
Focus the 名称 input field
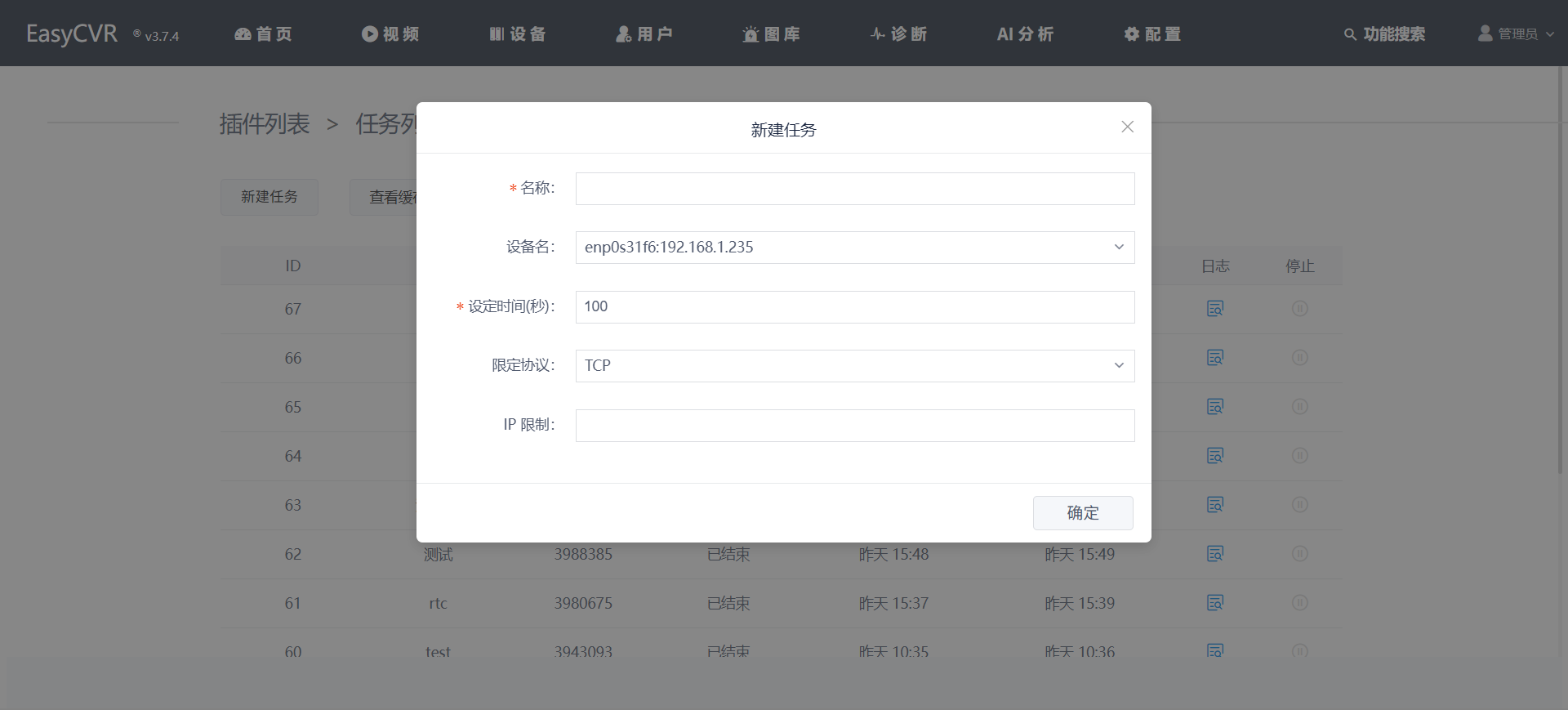coord(854,189)
